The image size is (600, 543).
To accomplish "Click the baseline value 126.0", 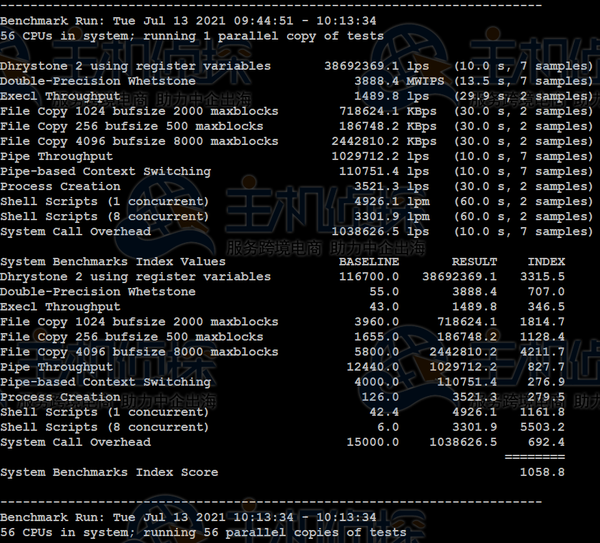I will click(380, 397).
